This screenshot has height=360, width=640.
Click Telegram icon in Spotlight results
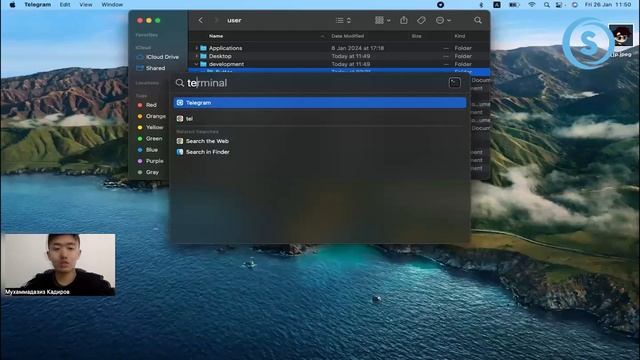(180, 103)
